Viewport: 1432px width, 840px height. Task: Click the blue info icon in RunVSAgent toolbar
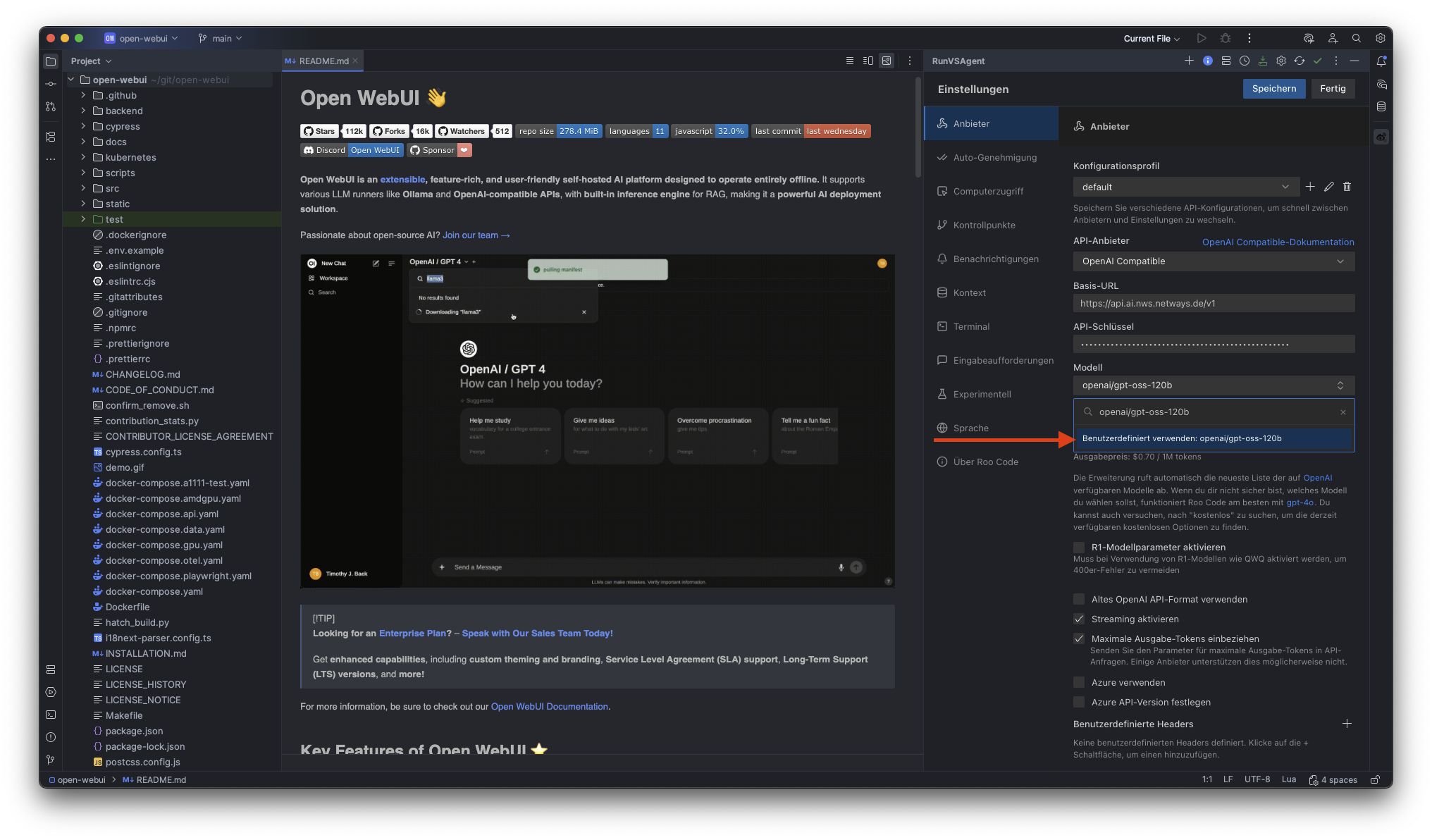1207,61
